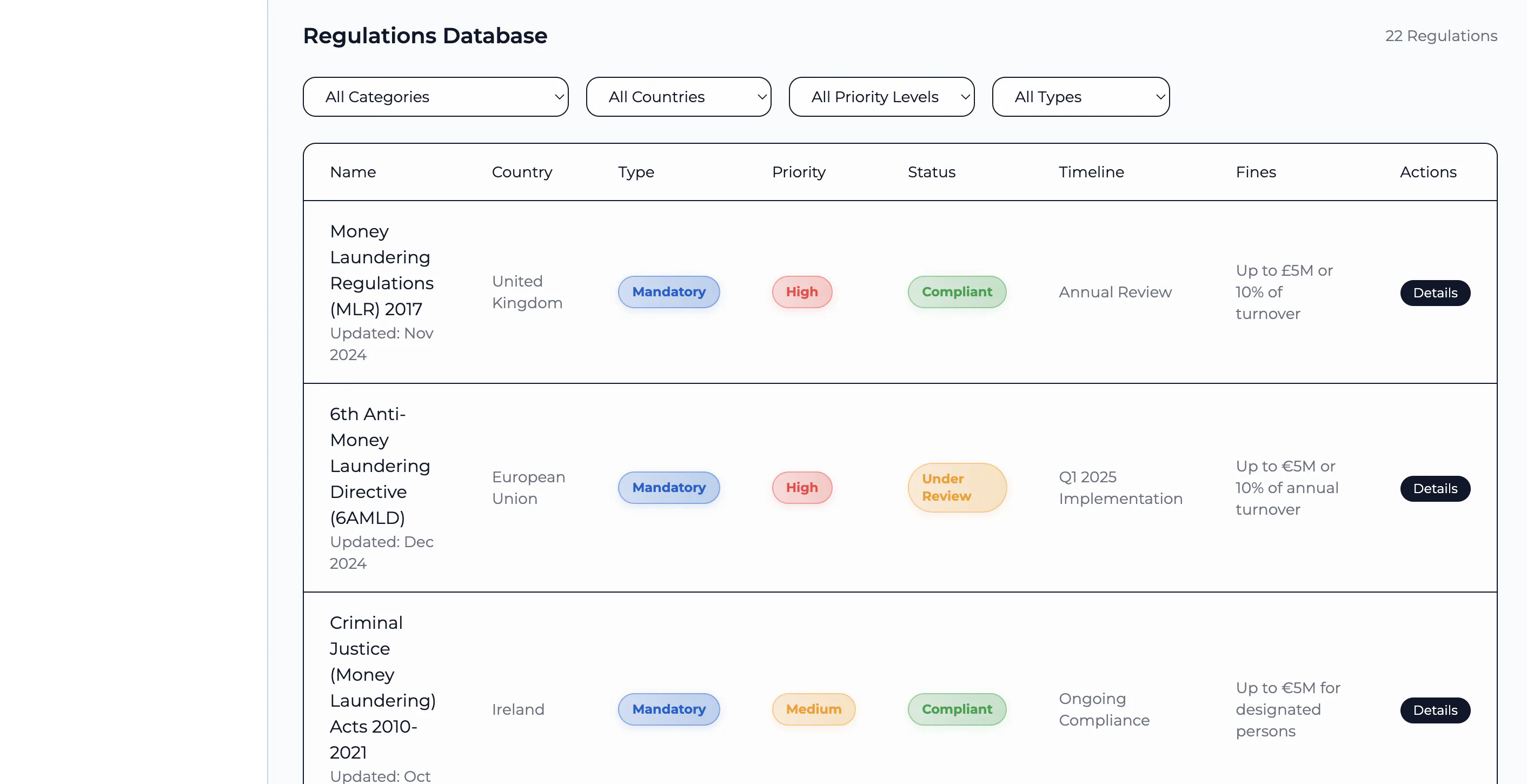Expand the All Countries filter
The height and width of the screenshot is (784, 1527).
pyautogui.click(x=678, y=97)
